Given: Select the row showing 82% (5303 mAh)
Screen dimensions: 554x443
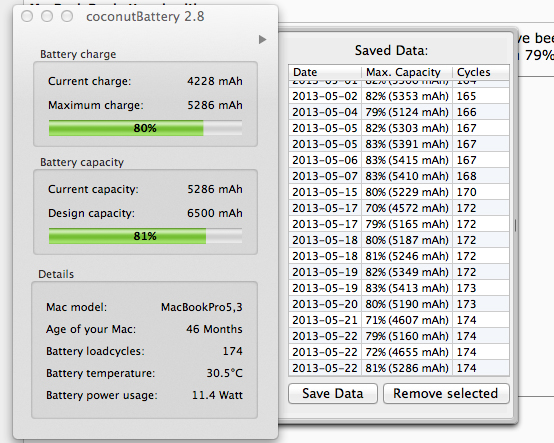Looking at the screenshot, I should point(399,128).
